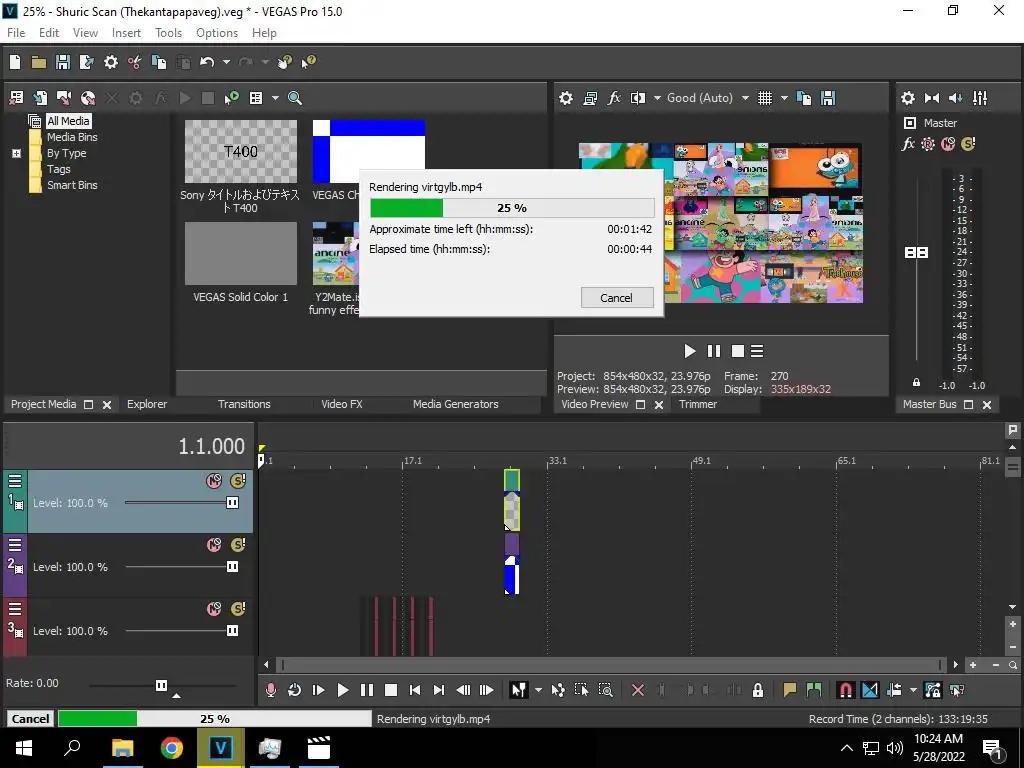The height and width of the screenshot is (768, 1024).
Task: Click the Get Media from Web icon
Action: click(88, 98)
